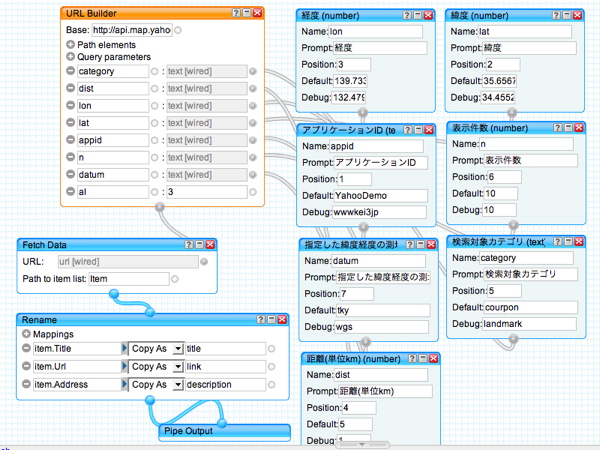Click the Fetch Data output connector

click(115, 293)
